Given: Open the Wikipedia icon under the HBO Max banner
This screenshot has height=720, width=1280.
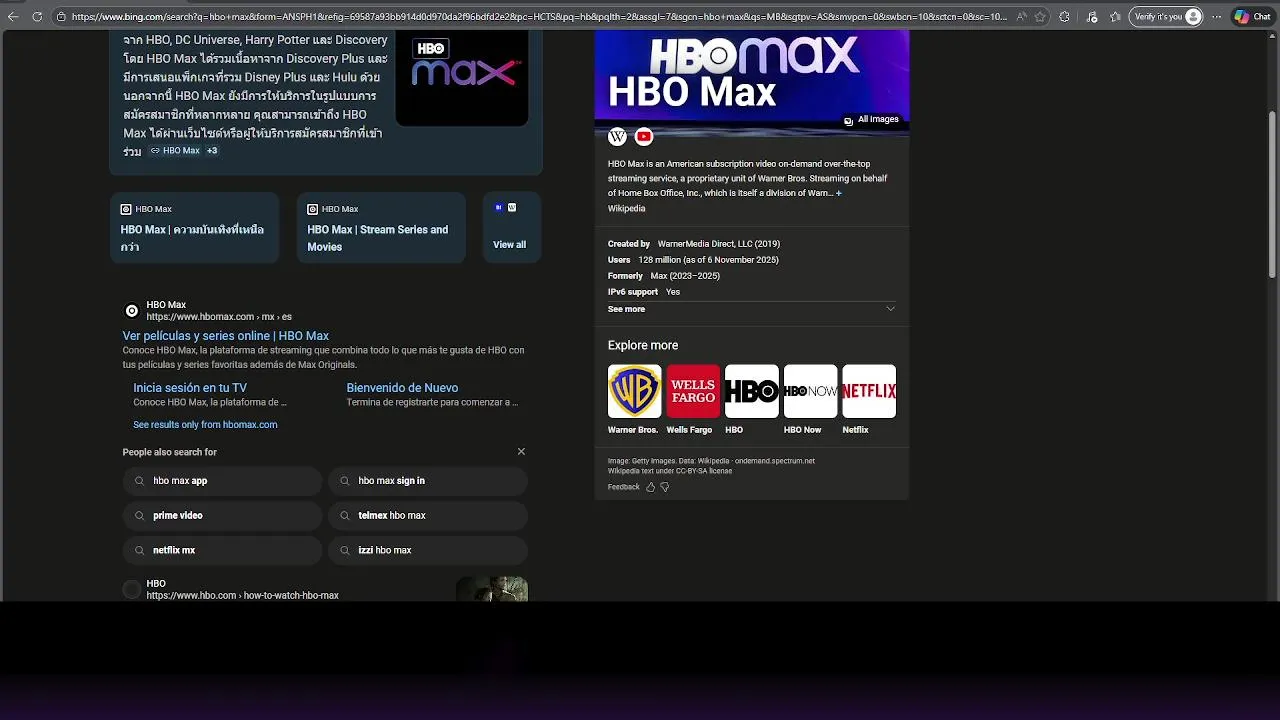Looking at the screenshot, I should (x=618, y=136).
